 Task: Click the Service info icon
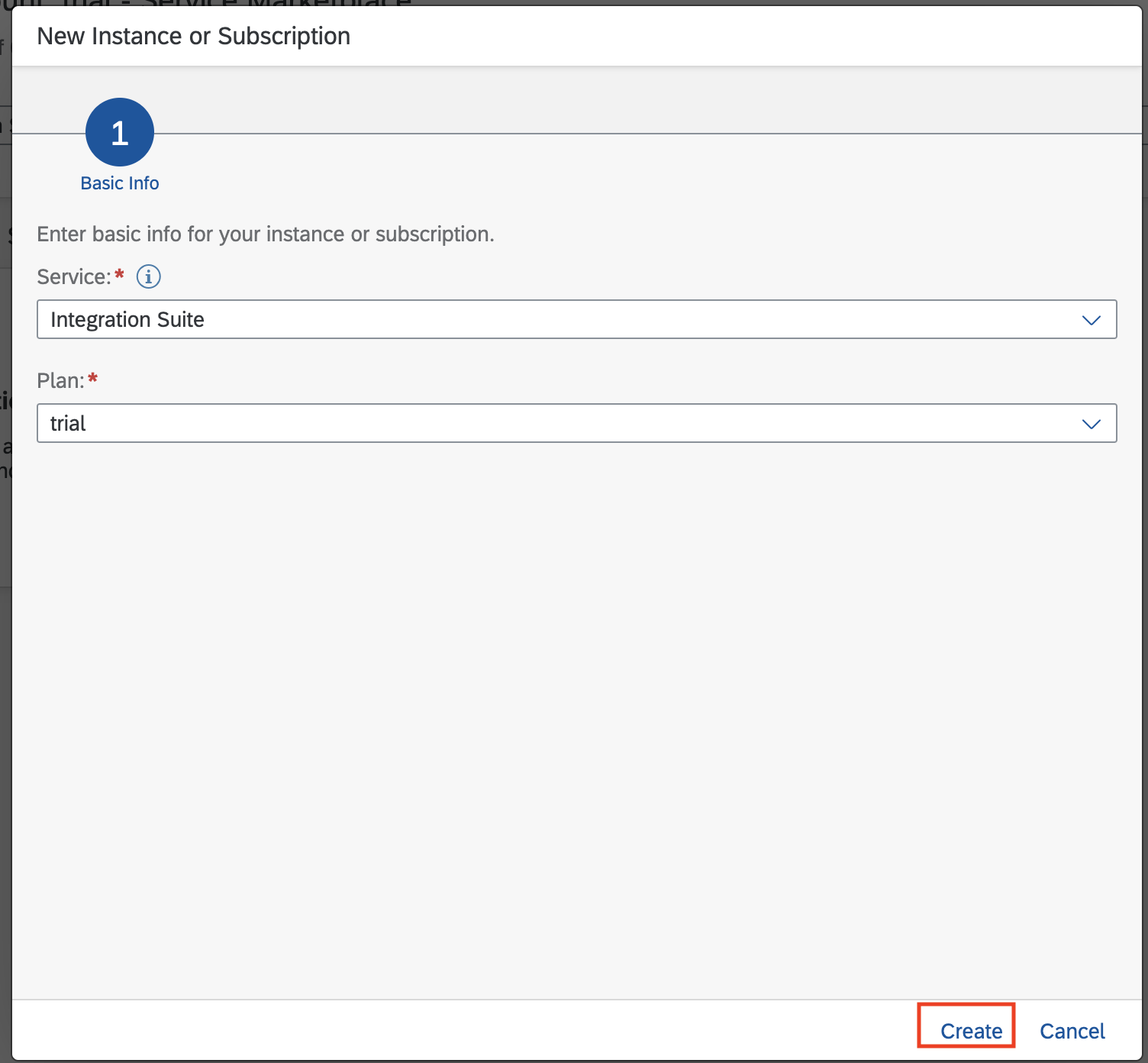(x=149, y=276)
